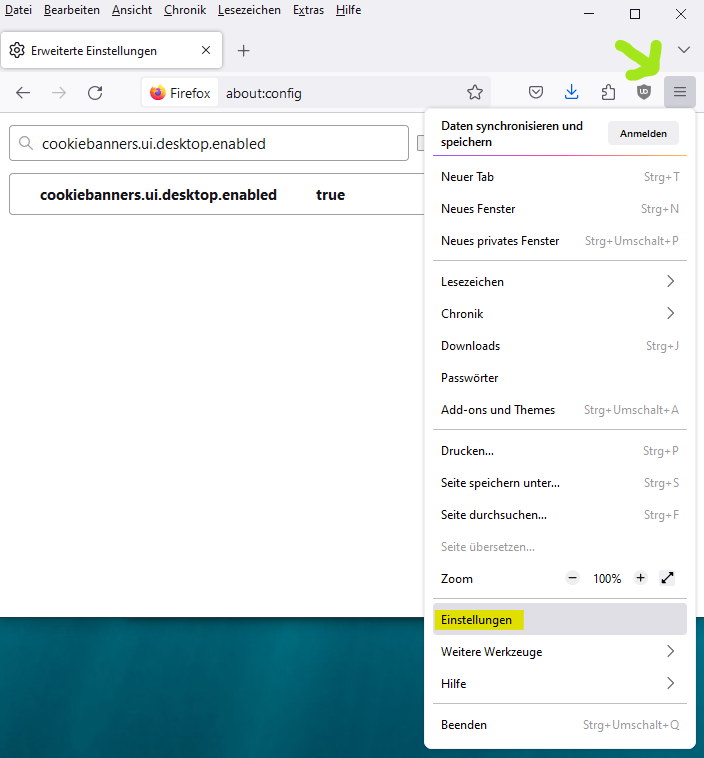Close the Erweiterte Einstellungen tab
The image size is (704, 758).
pyautogui.click(x=206, y=50)
